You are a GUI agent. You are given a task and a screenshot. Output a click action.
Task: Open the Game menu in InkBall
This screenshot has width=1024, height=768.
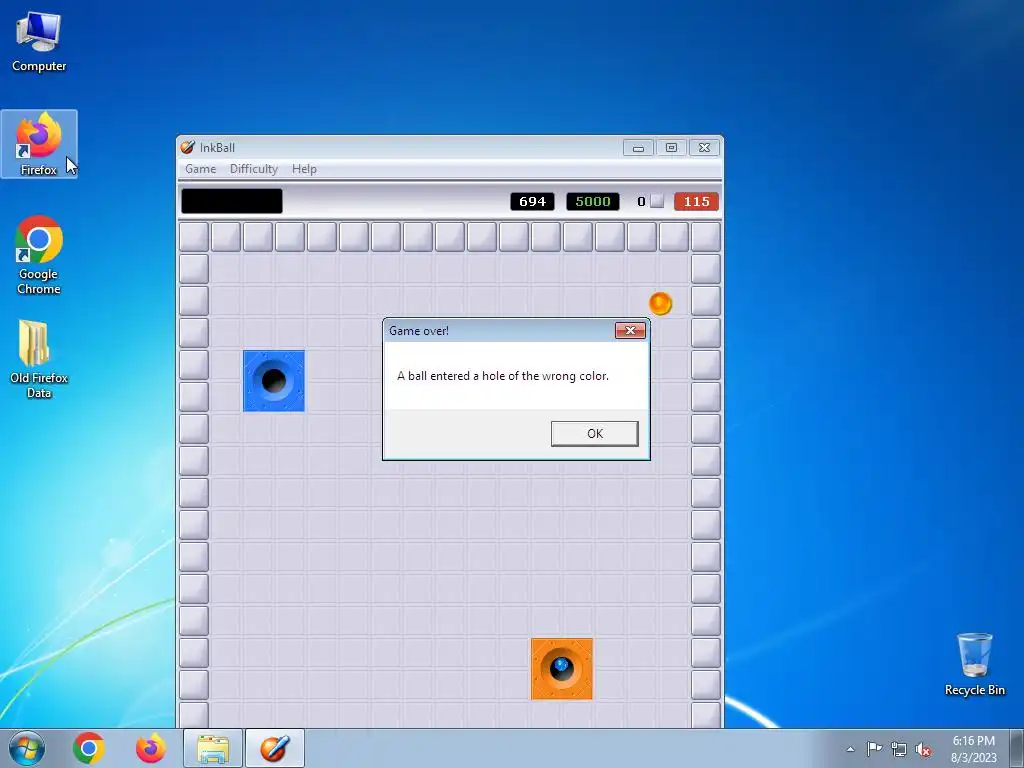[x=200, y=168]
